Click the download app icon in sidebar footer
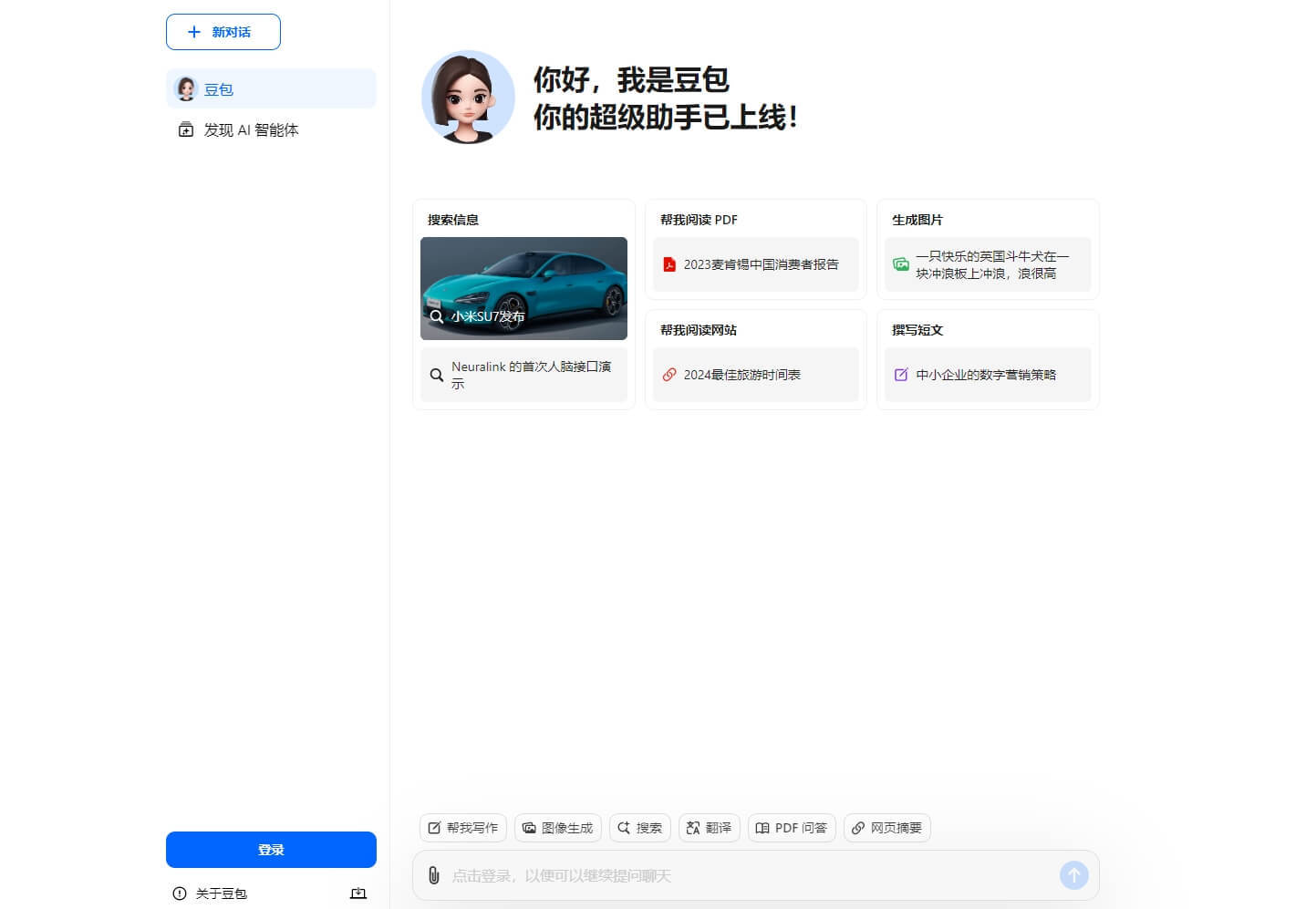This screenshot has height=909, width=1316. tap(358, 894)
